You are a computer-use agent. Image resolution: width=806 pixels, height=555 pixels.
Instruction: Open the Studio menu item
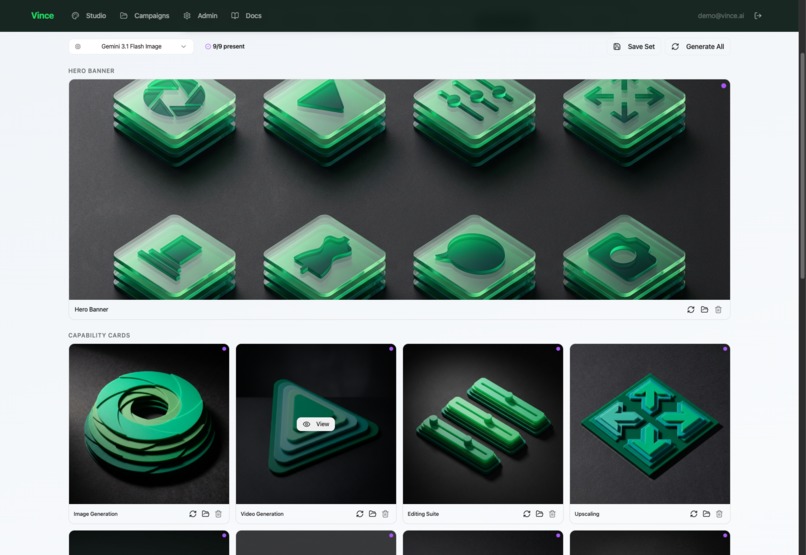(x=89, y=15)
